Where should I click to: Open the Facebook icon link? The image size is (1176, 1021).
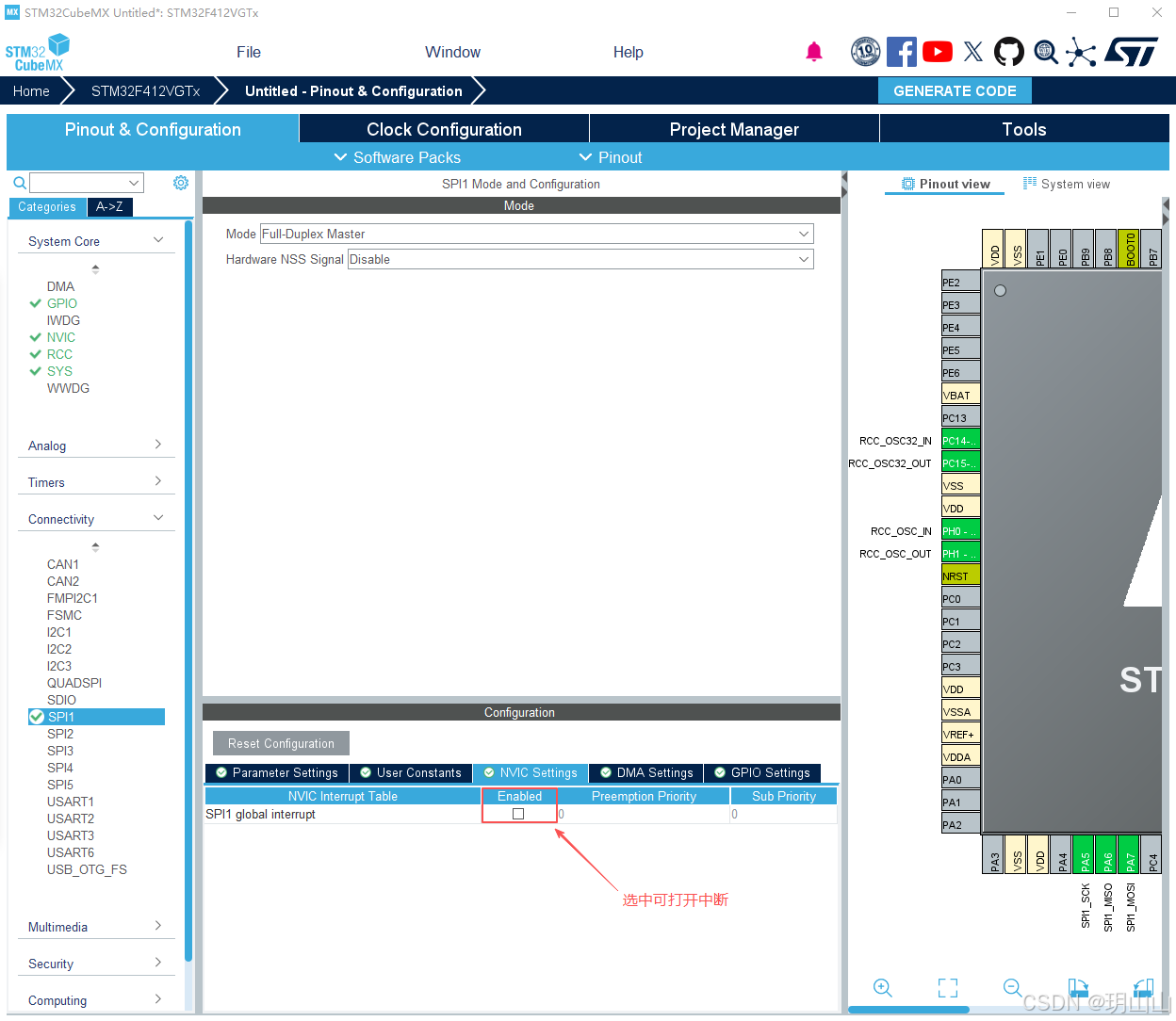click(x=902, y=52)
